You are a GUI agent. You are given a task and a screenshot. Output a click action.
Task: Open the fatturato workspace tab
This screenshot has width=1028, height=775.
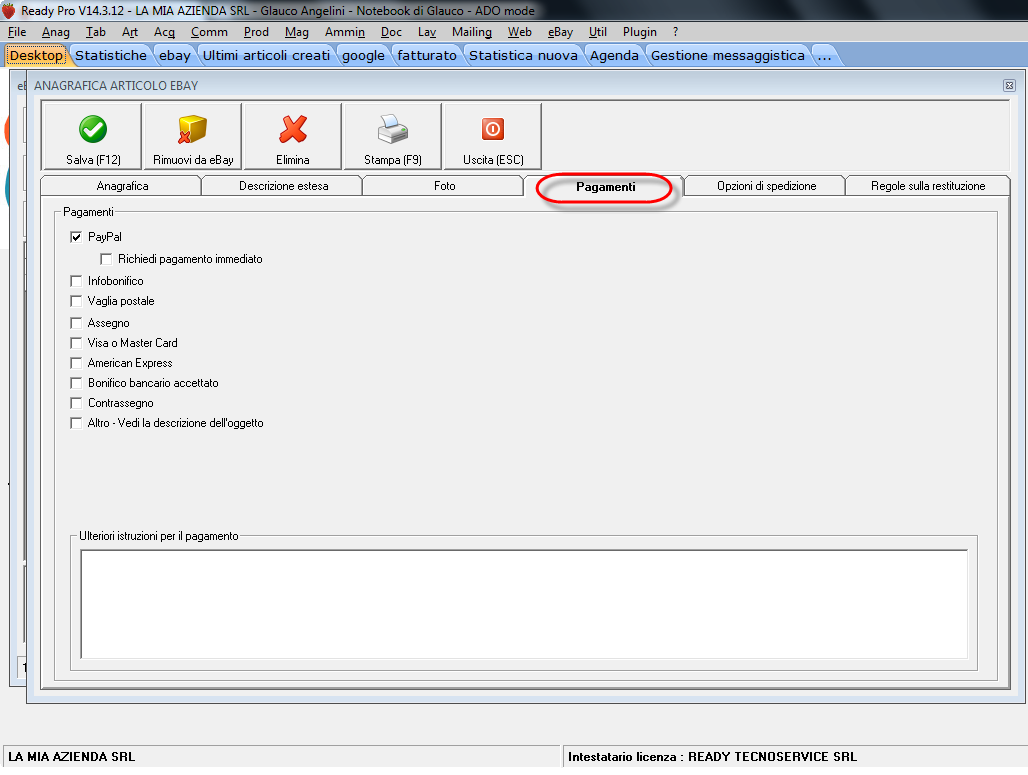(x=427, y=56)
